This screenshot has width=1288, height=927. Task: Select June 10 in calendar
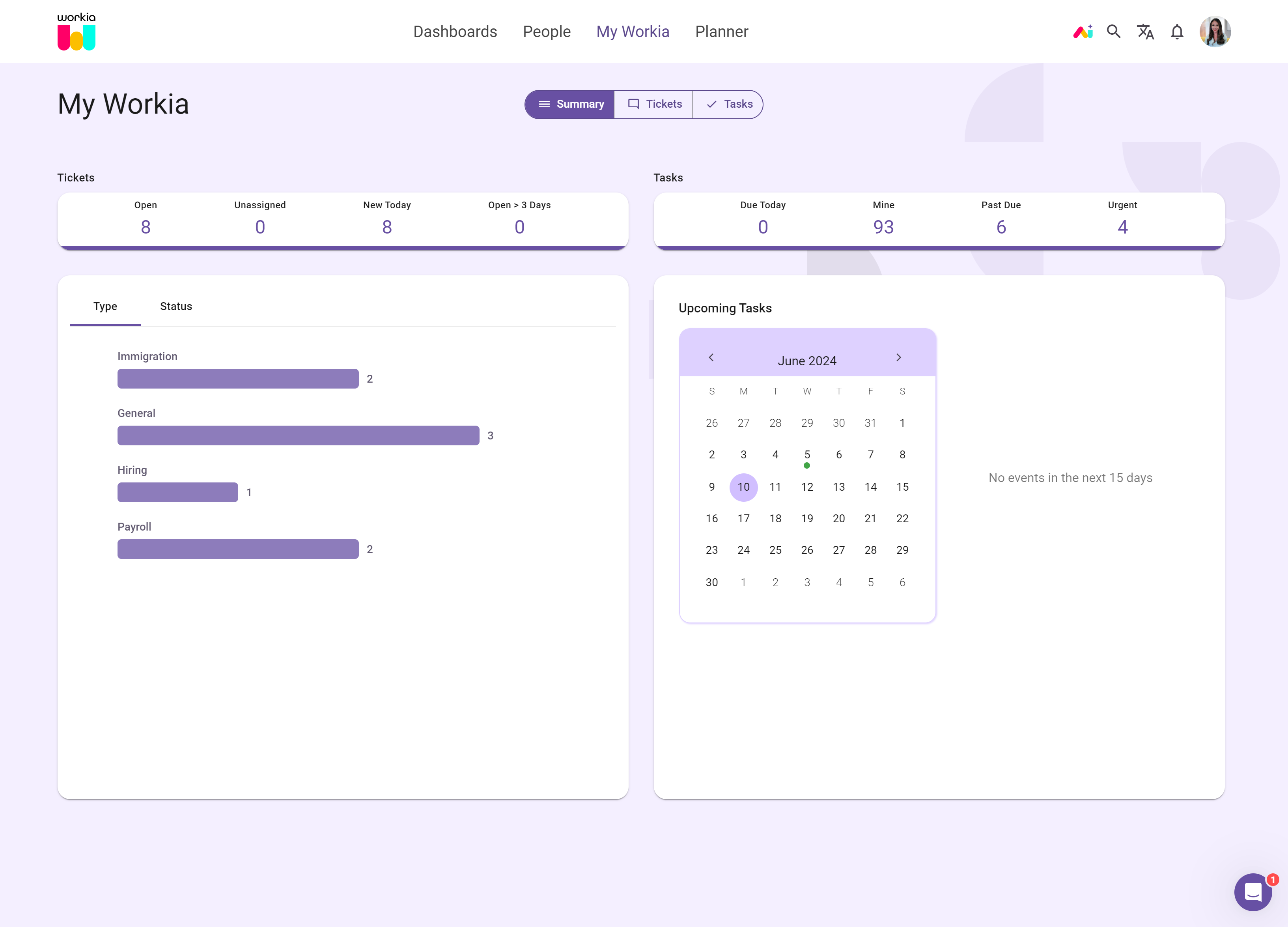click(743, 487)
